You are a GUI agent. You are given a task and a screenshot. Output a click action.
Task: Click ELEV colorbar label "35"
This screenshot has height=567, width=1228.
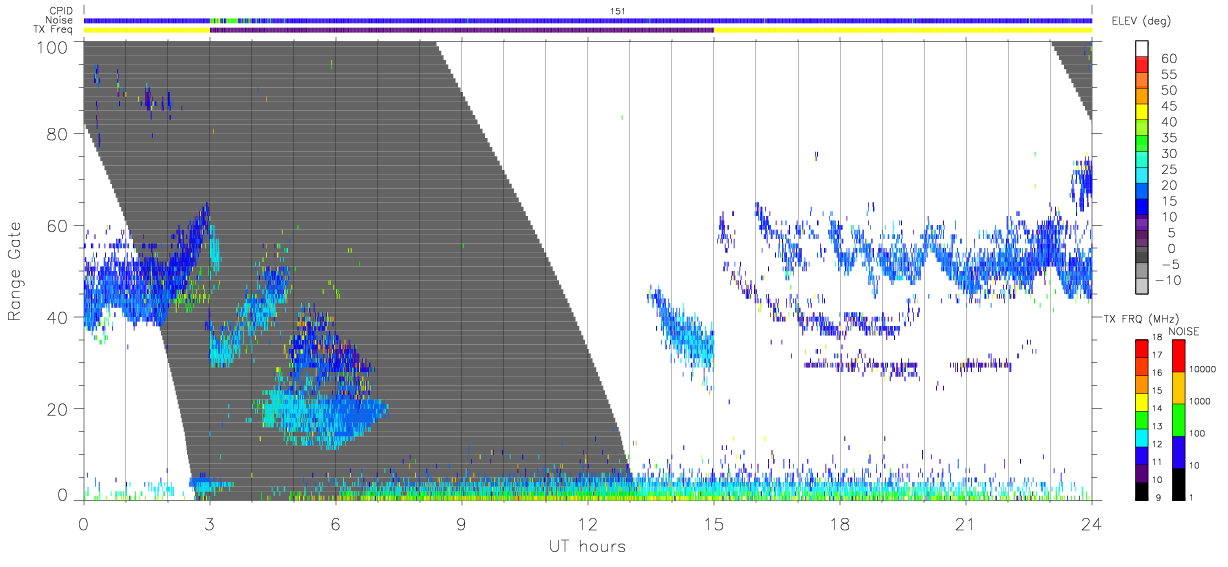pyautogui.click(x=1167, y=137)
